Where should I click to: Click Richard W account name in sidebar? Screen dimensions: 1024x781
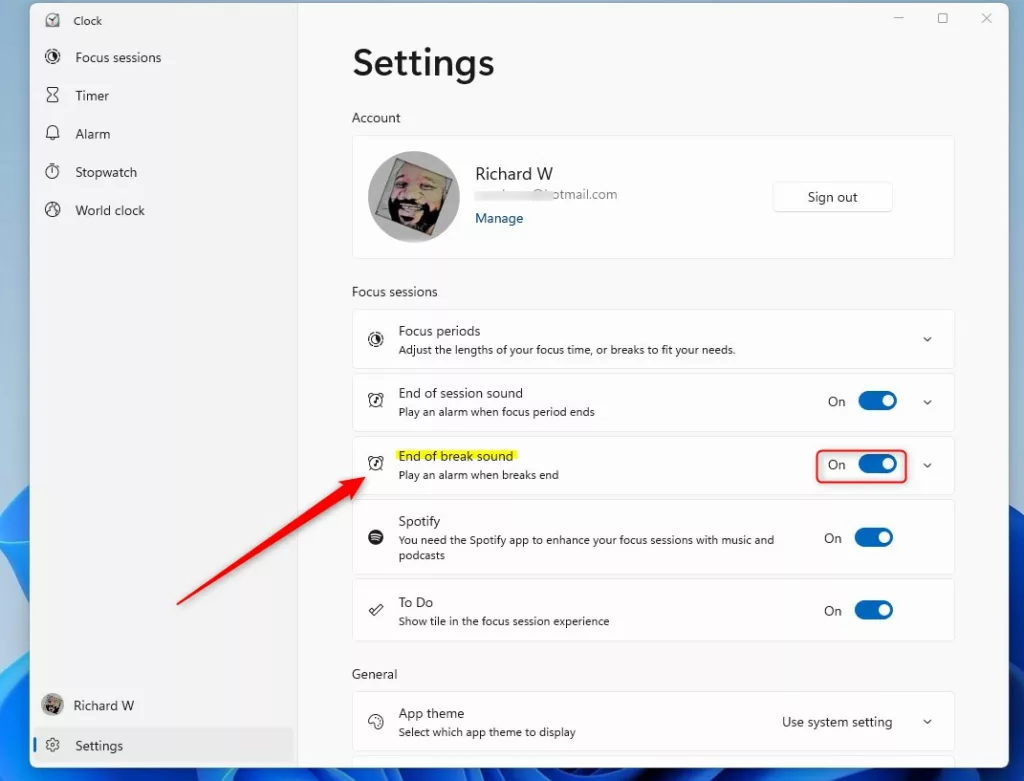coord(103,705)
